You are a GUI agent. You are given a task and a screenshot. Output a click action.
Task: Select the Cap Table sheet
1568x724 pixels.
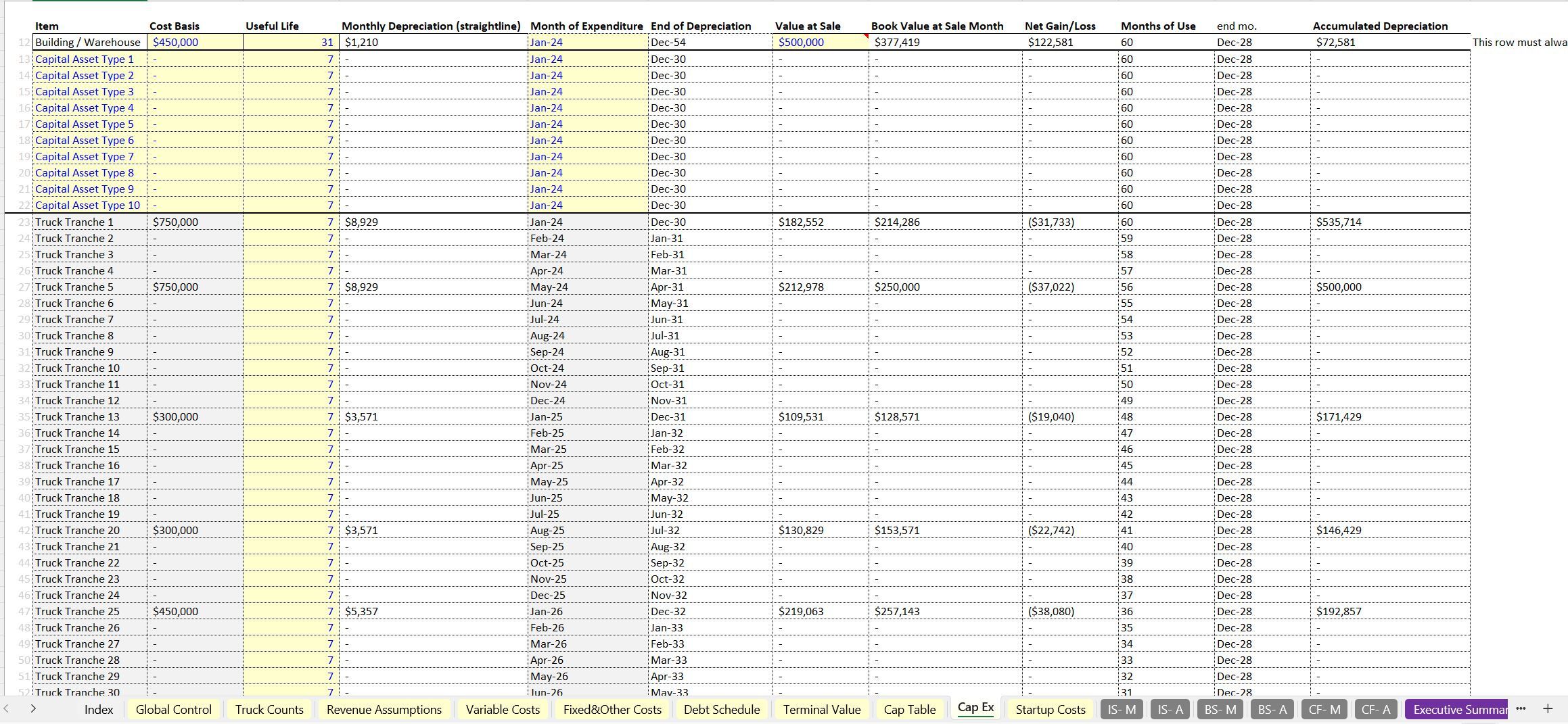pyautogui.click(x=910, y=709)
